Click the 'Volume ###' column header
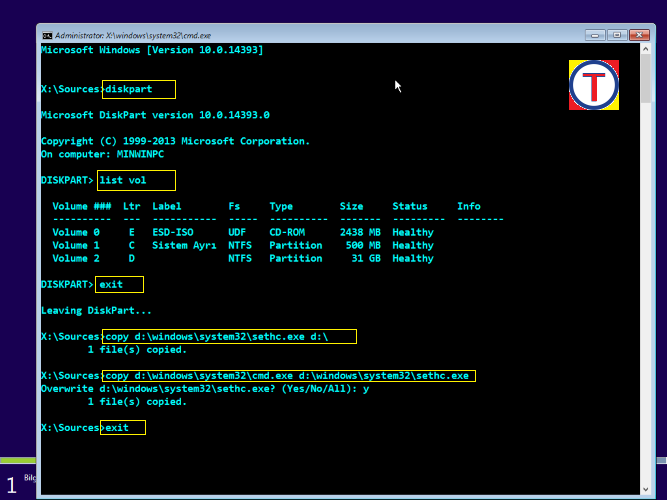 [82, 206]
